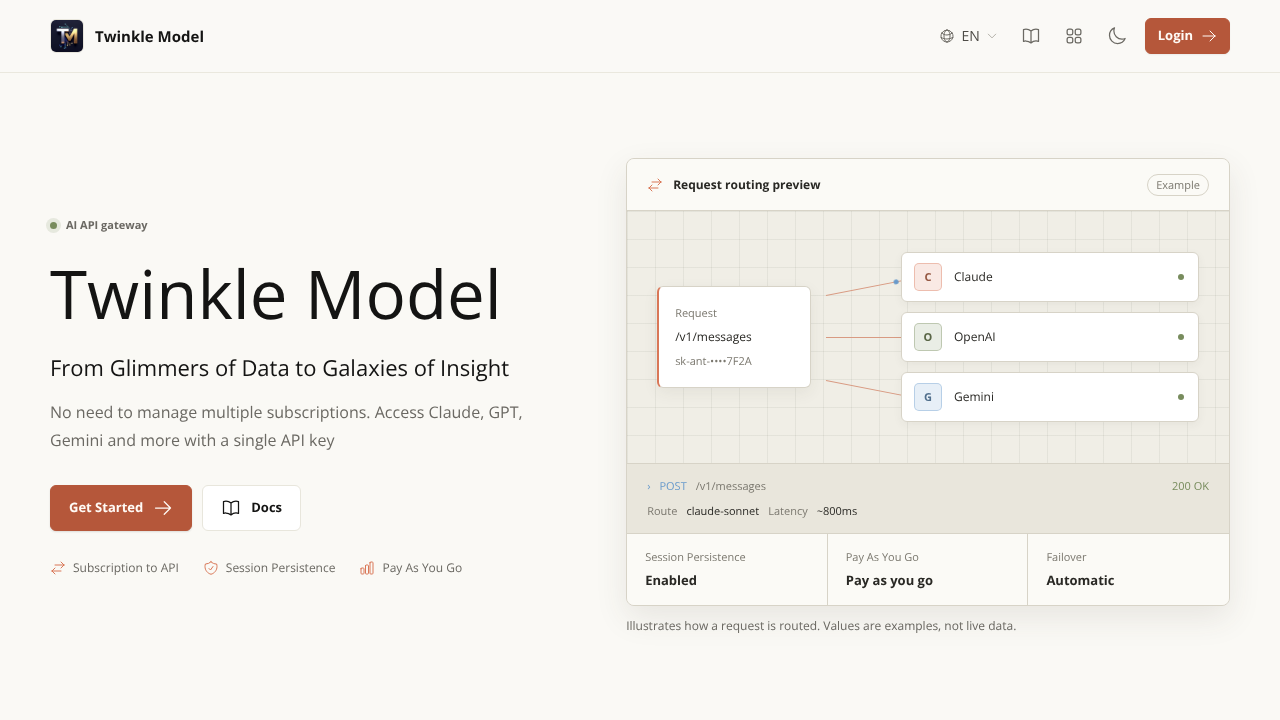Click the sk-ant API key text

click(713, 361)
